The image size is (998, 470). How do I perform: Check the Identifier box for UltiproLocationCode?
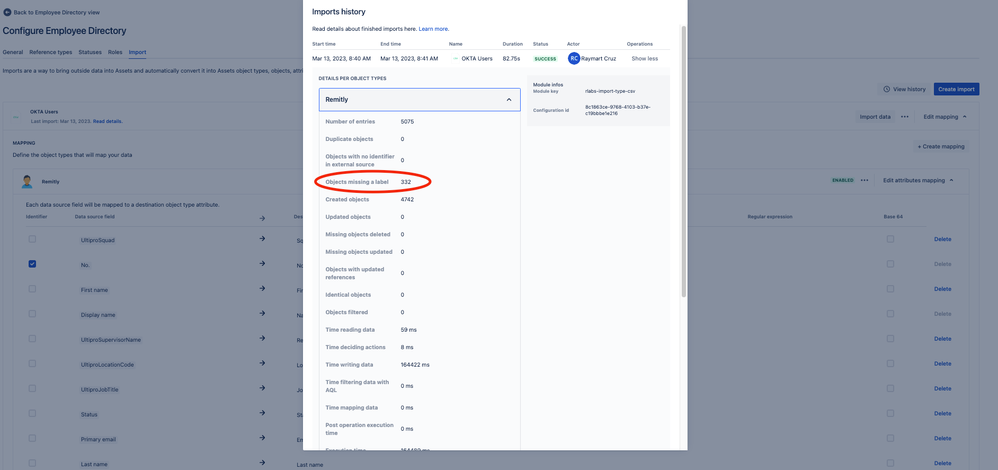point(32,363)
